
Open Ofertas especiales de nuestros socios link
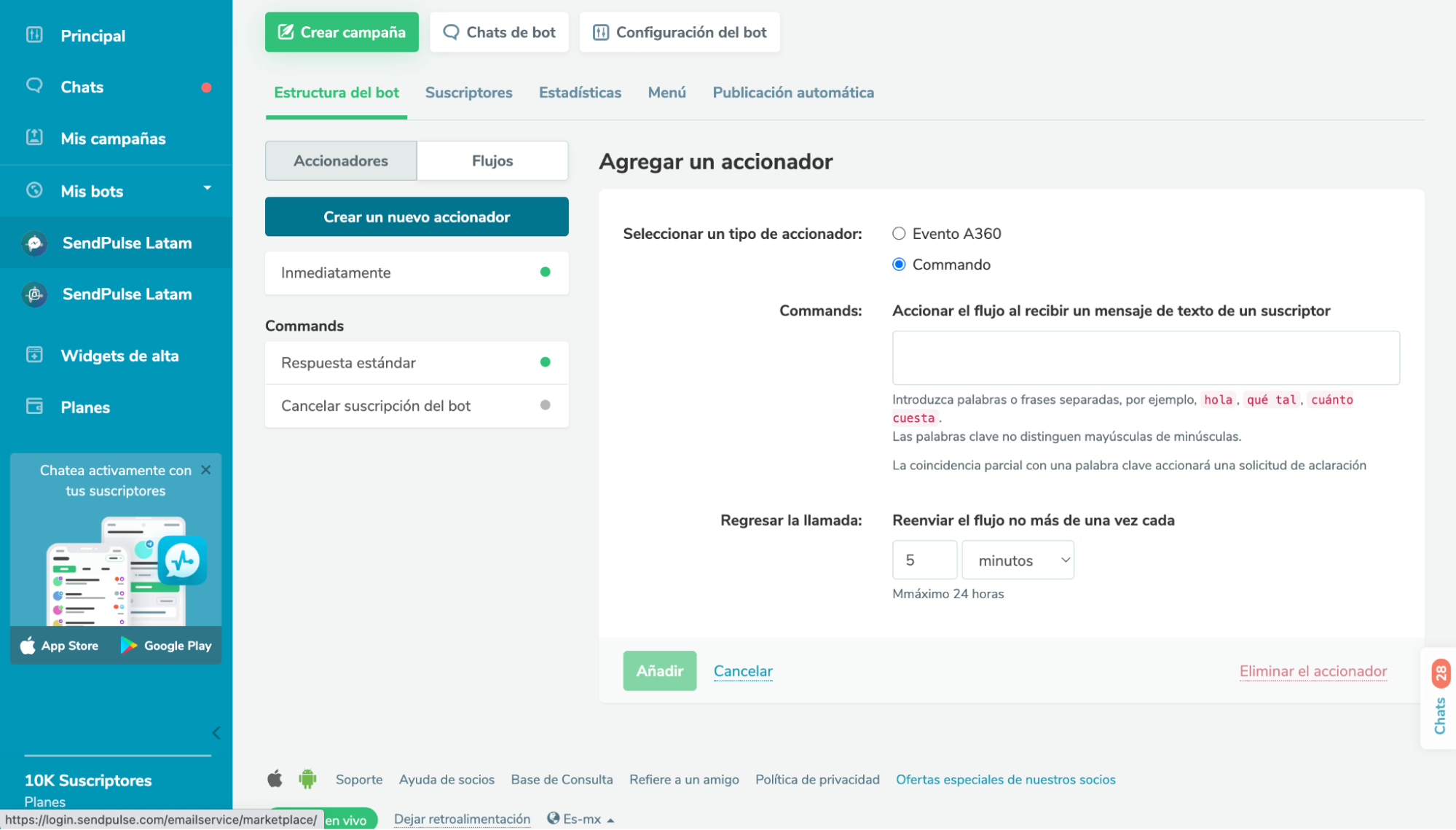pos(1006,780)
